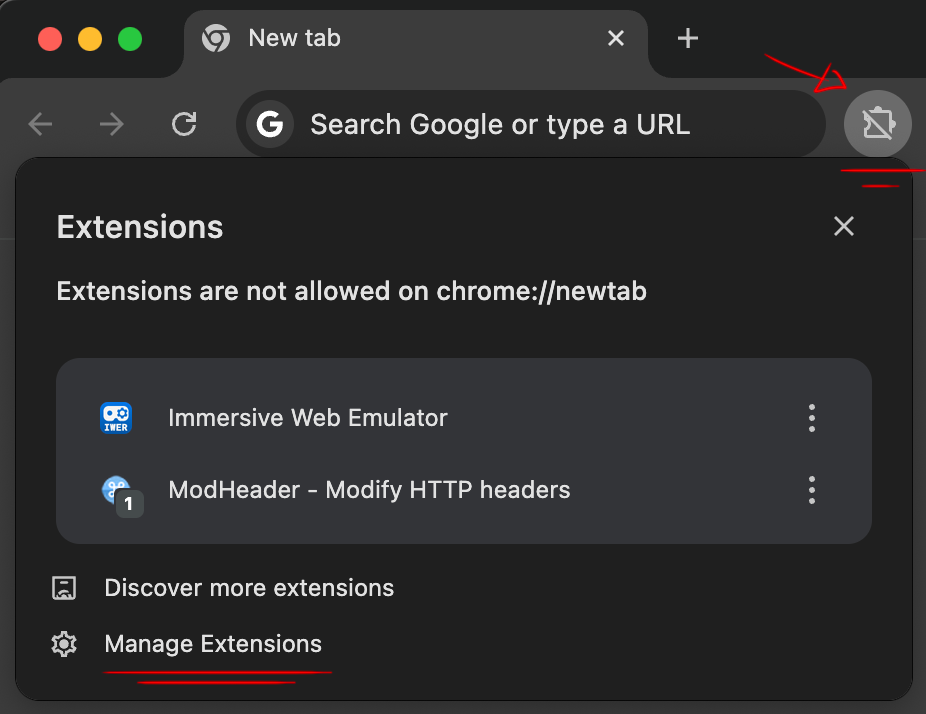Select the Immersive Web Emulator entry label
This screenshot has height=714, width=926.
point(308,417)
